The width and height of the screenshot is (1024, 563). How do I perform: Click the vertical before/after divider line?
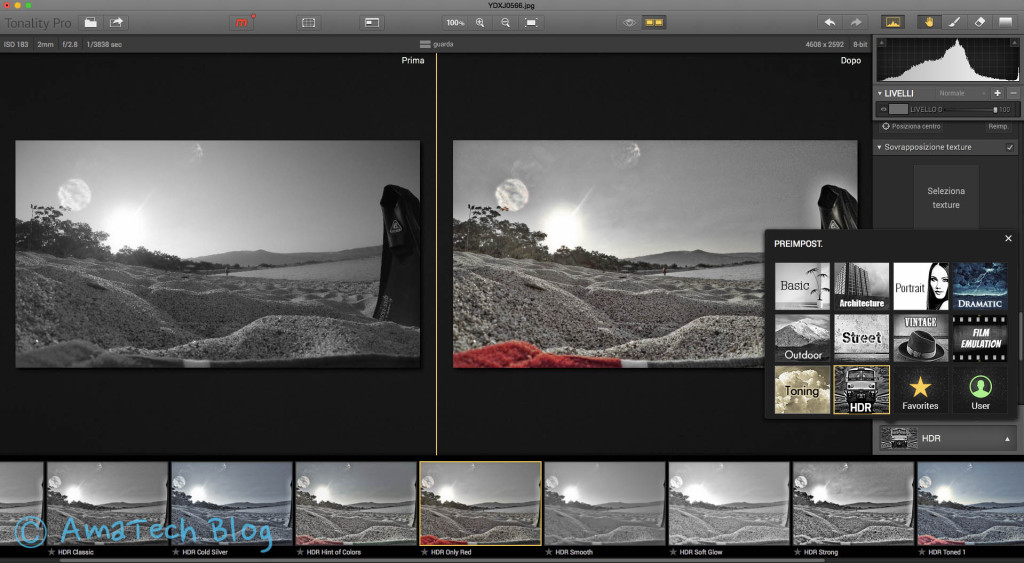[436, 255]
